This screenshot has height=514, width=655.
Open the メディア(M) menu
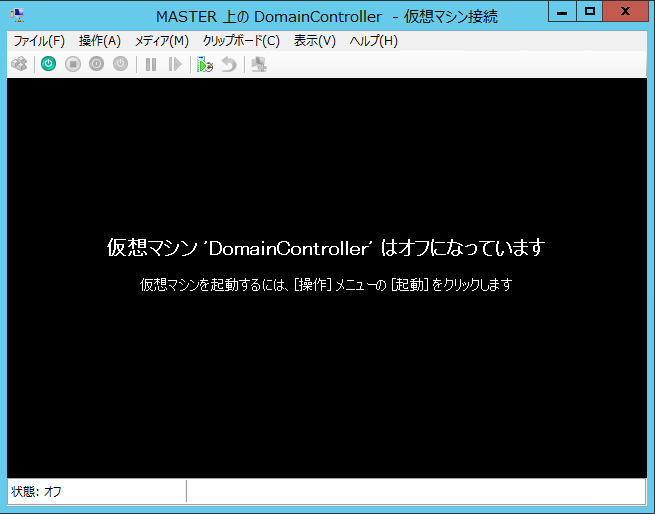162,41
